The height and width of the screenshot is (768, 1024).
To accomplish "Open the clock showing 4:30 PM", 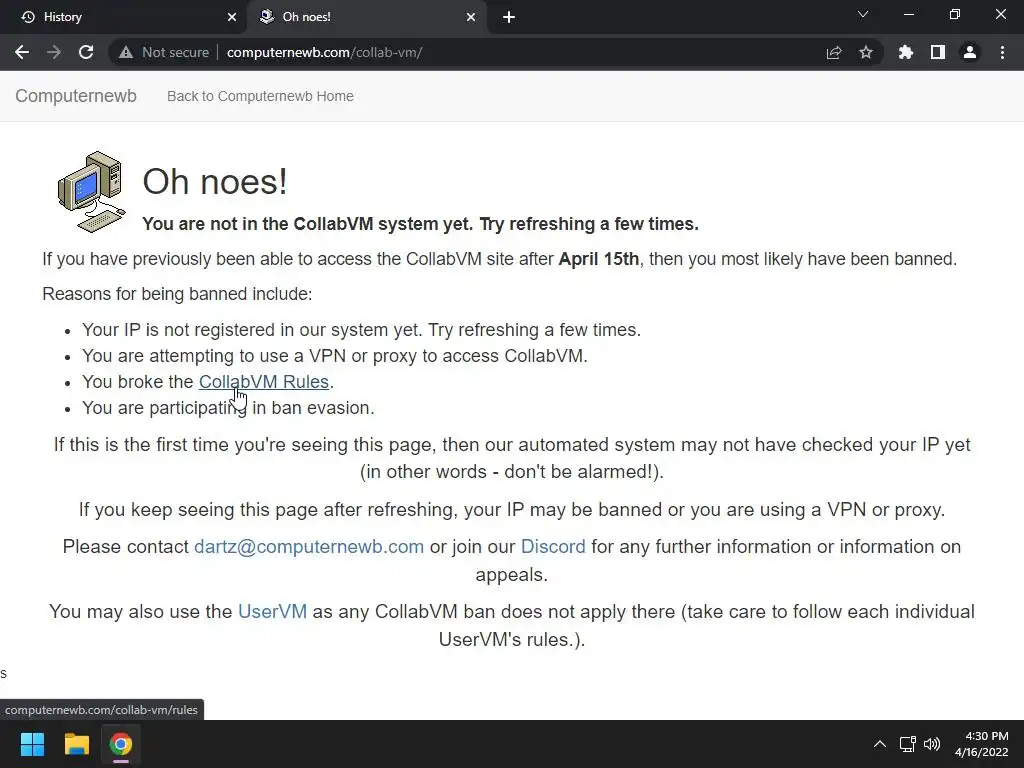I will coord(982,744).
